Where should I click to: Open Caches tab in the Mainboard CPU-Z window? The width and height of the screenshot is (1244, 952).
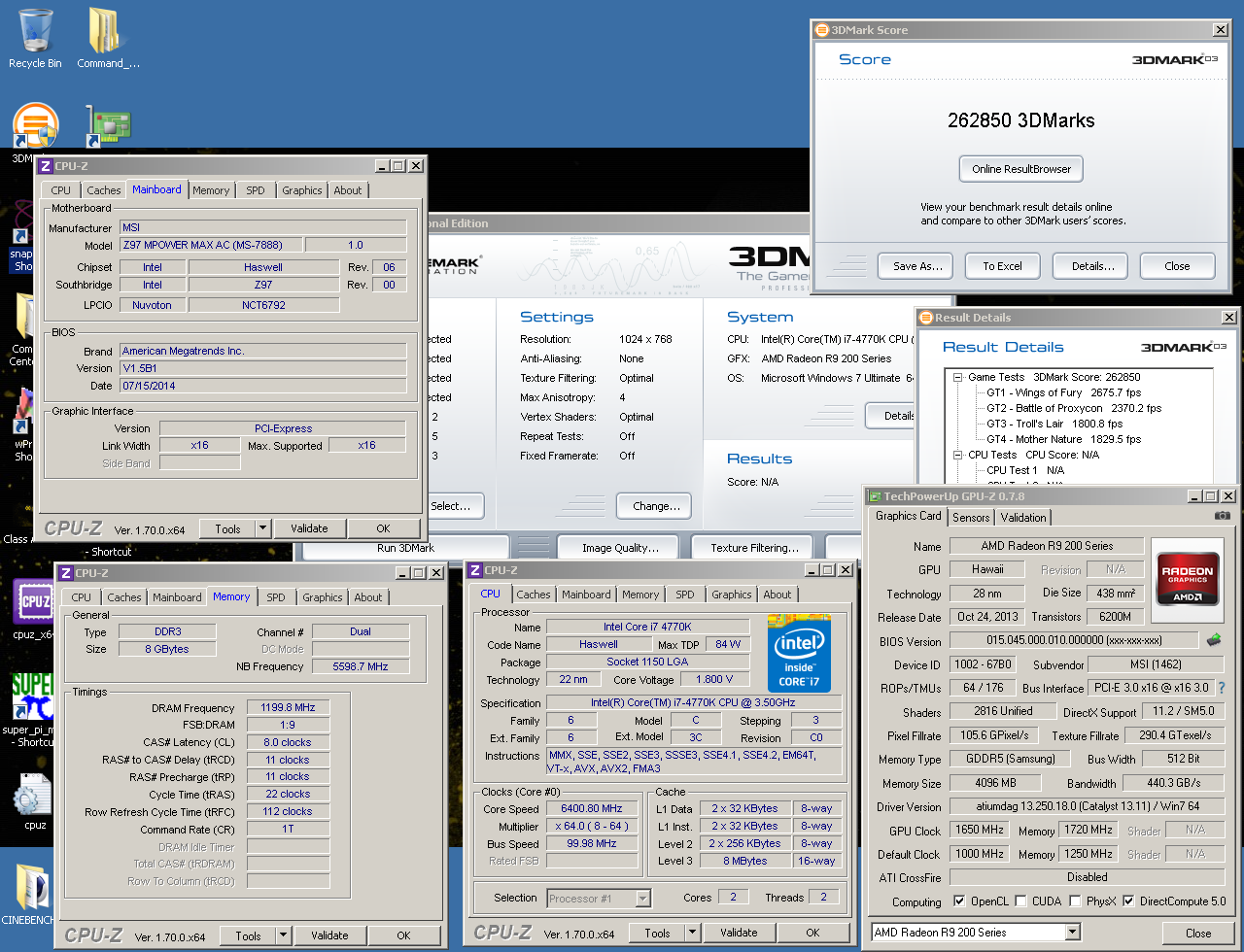[x=104, y=190]
